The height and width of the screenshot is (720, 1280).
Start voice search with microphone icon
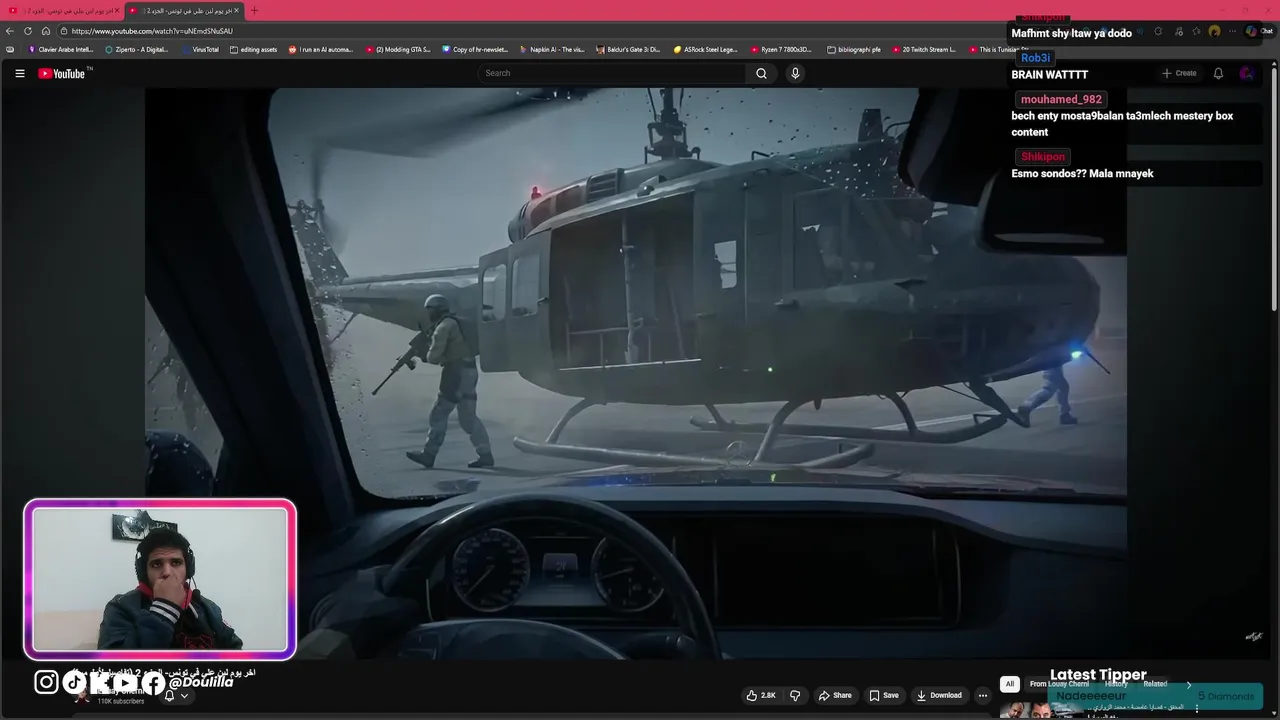795,73
